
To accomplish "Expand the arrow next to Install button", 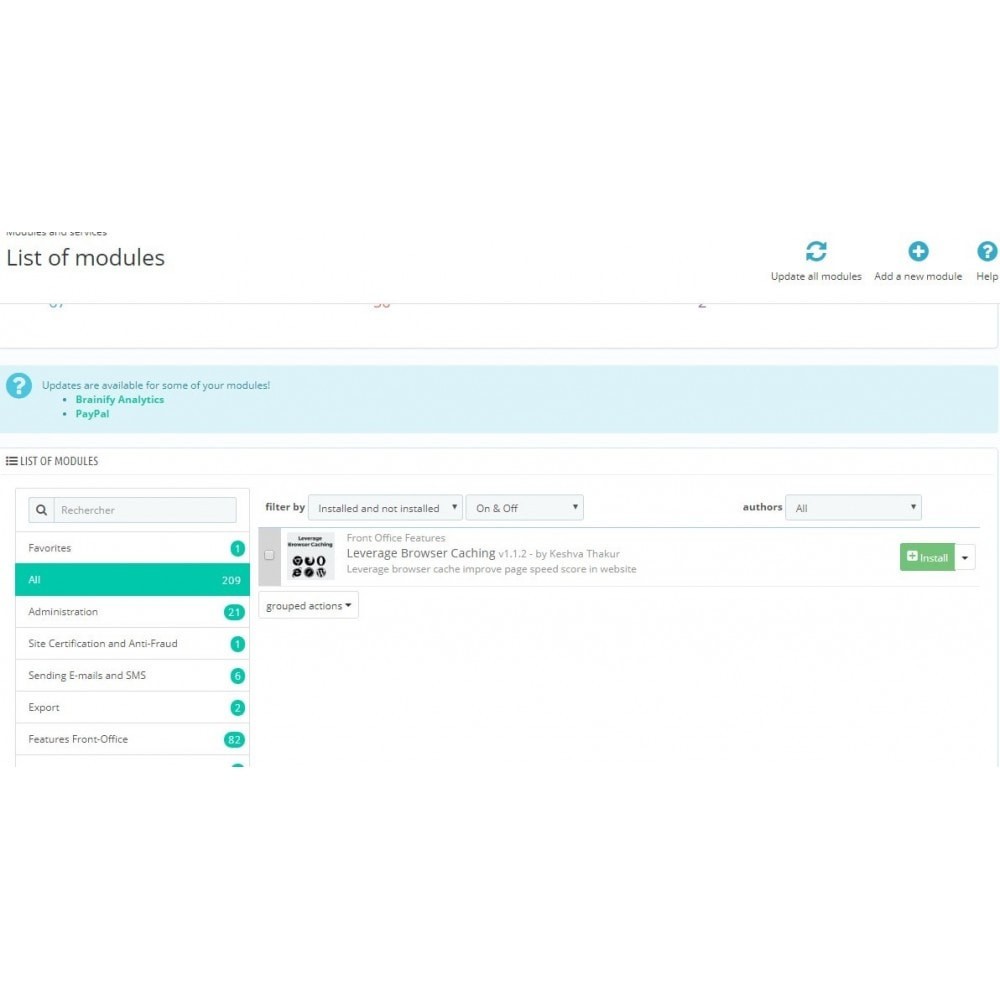I will pyautogui.click(x=965, y=557).
